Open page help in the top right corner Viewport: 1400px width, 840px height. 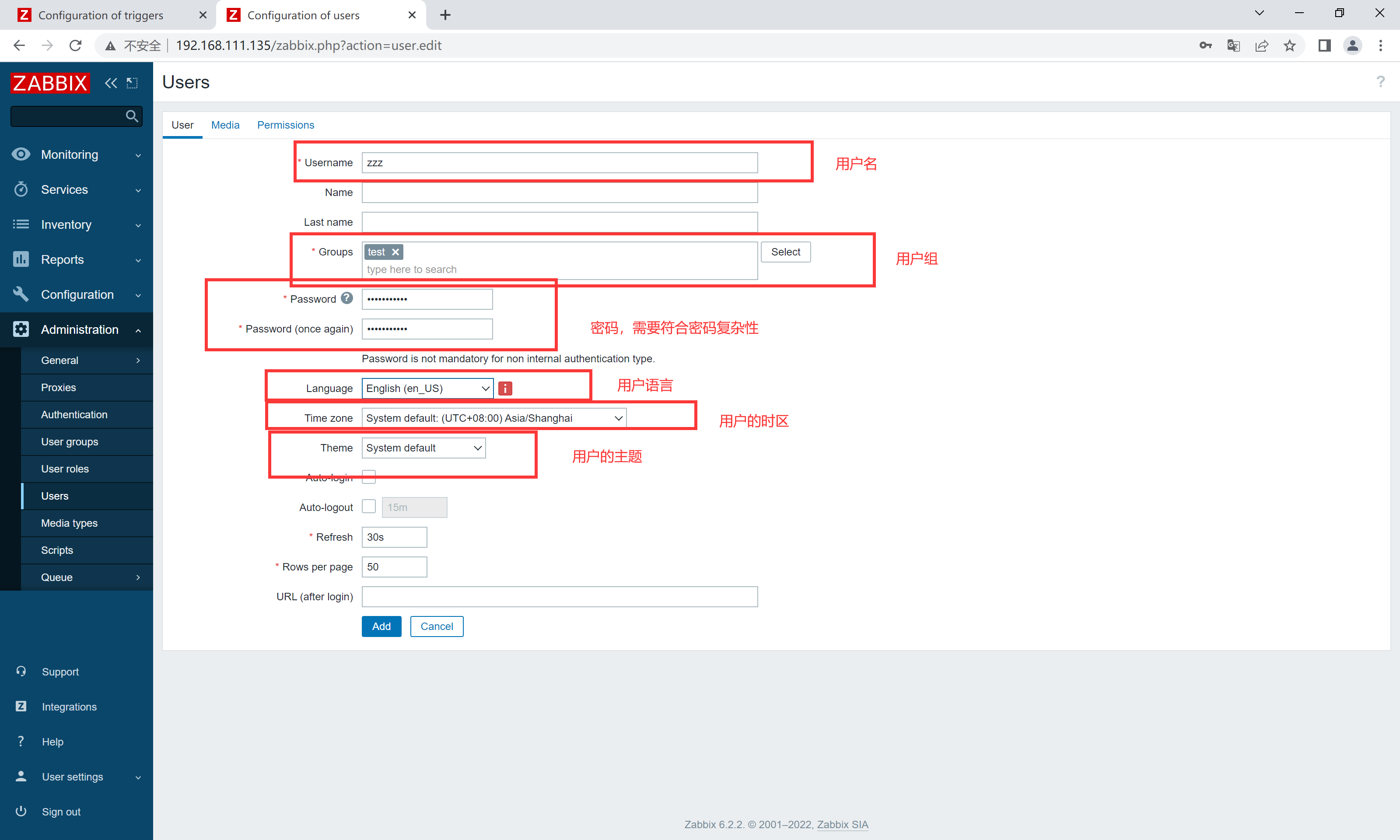coord(1380,82)
